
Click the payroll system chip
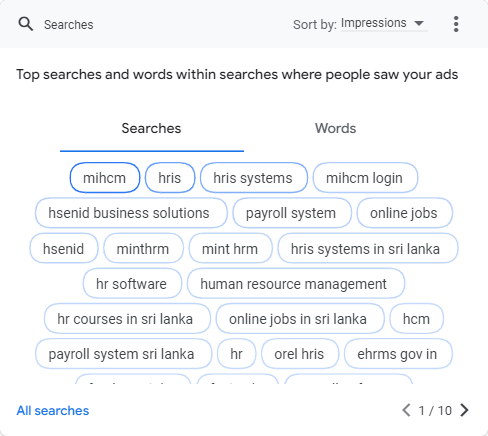[x=292, y=213]
